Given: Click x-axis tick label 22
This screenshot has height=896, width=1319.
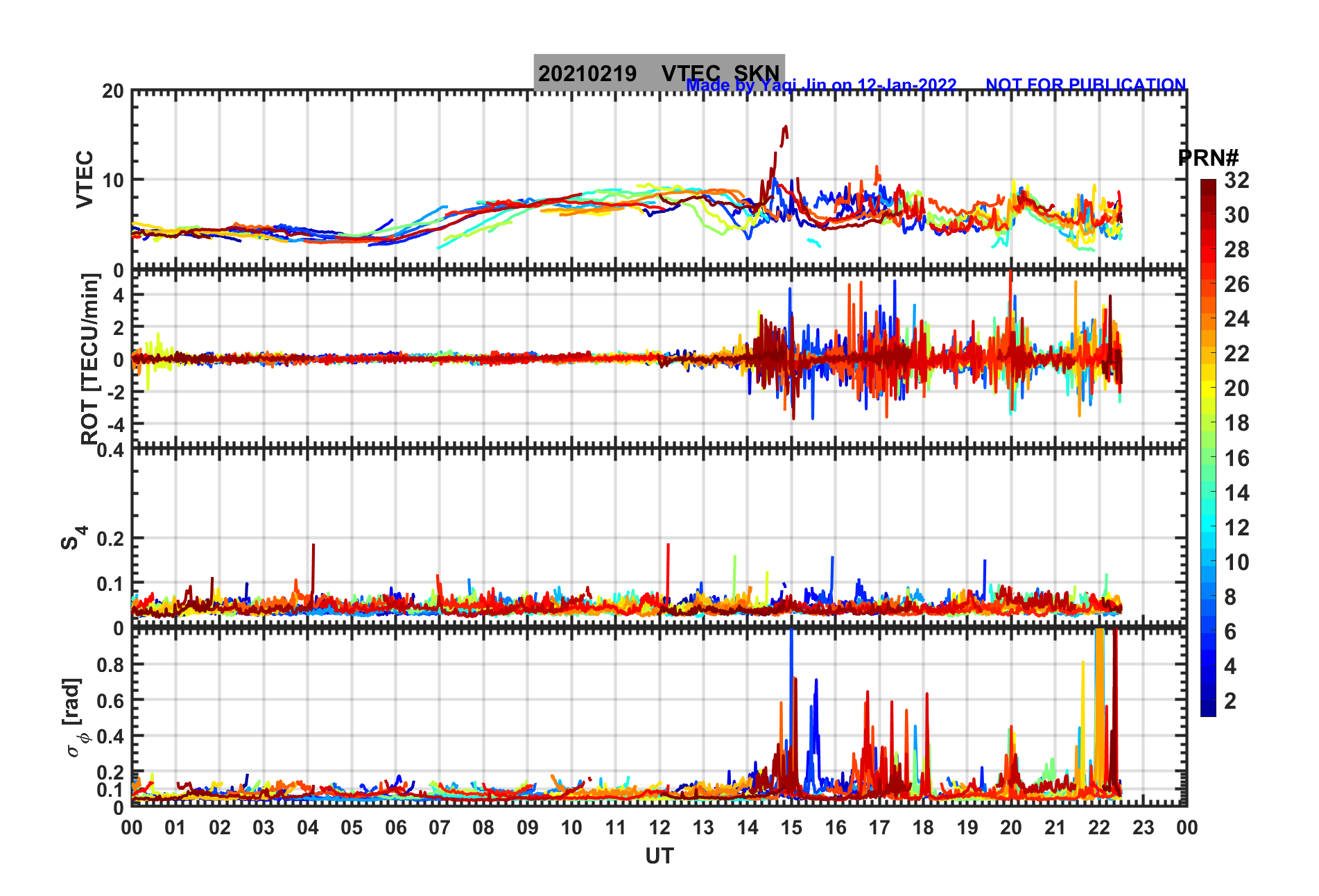Looking at the screenshot, I should coord(1099,827).
